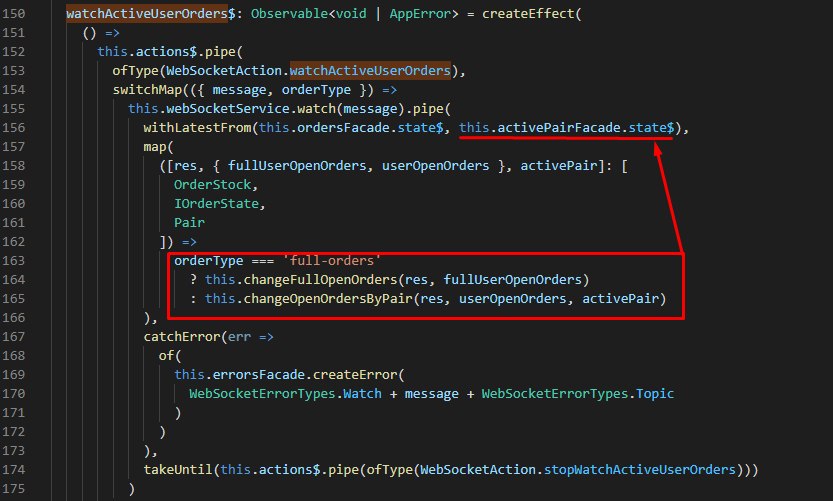This screenshot has width=833, height=501.
Task: Click the withLatestFrom operator
Action: [197, 128]
